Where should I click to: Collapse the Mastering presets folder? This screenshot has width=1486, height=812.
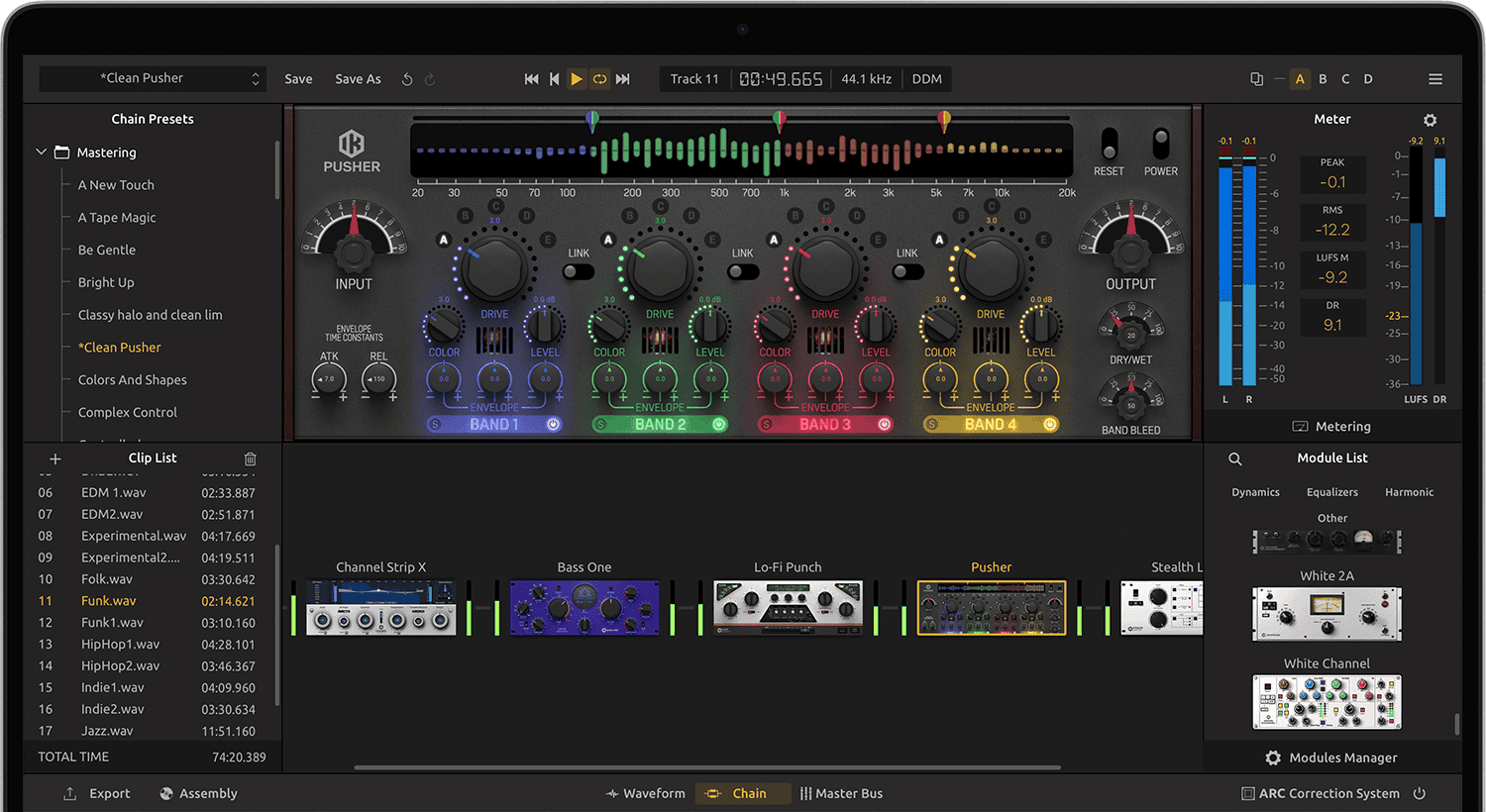point(41,152)
